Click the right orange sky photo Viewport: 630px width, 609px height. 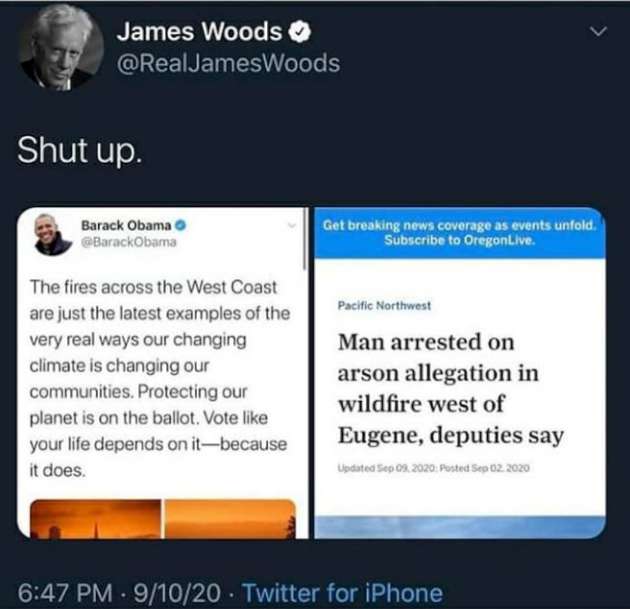231,519
